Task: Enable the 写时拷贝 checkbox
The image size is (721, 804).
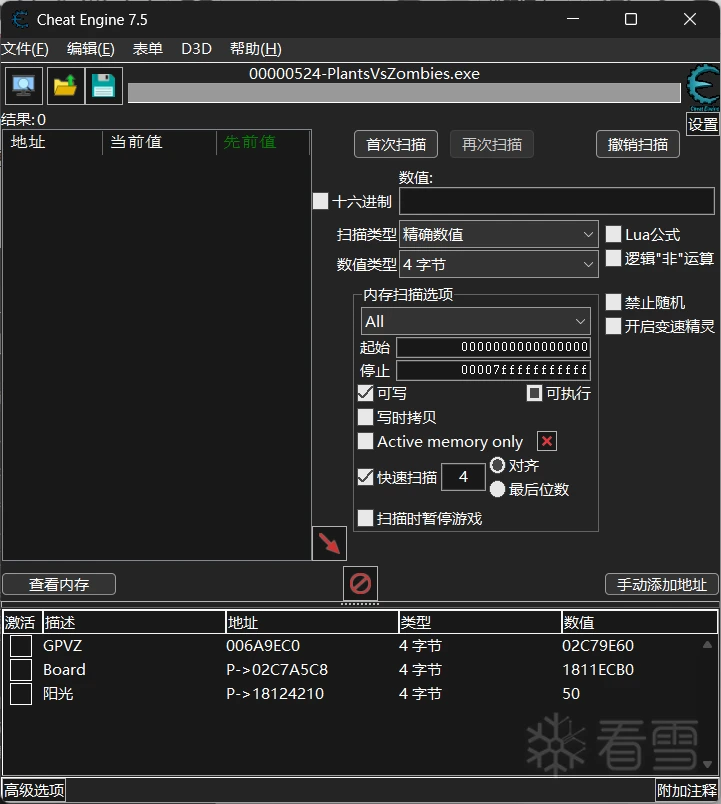Action: tap(365, 417)
